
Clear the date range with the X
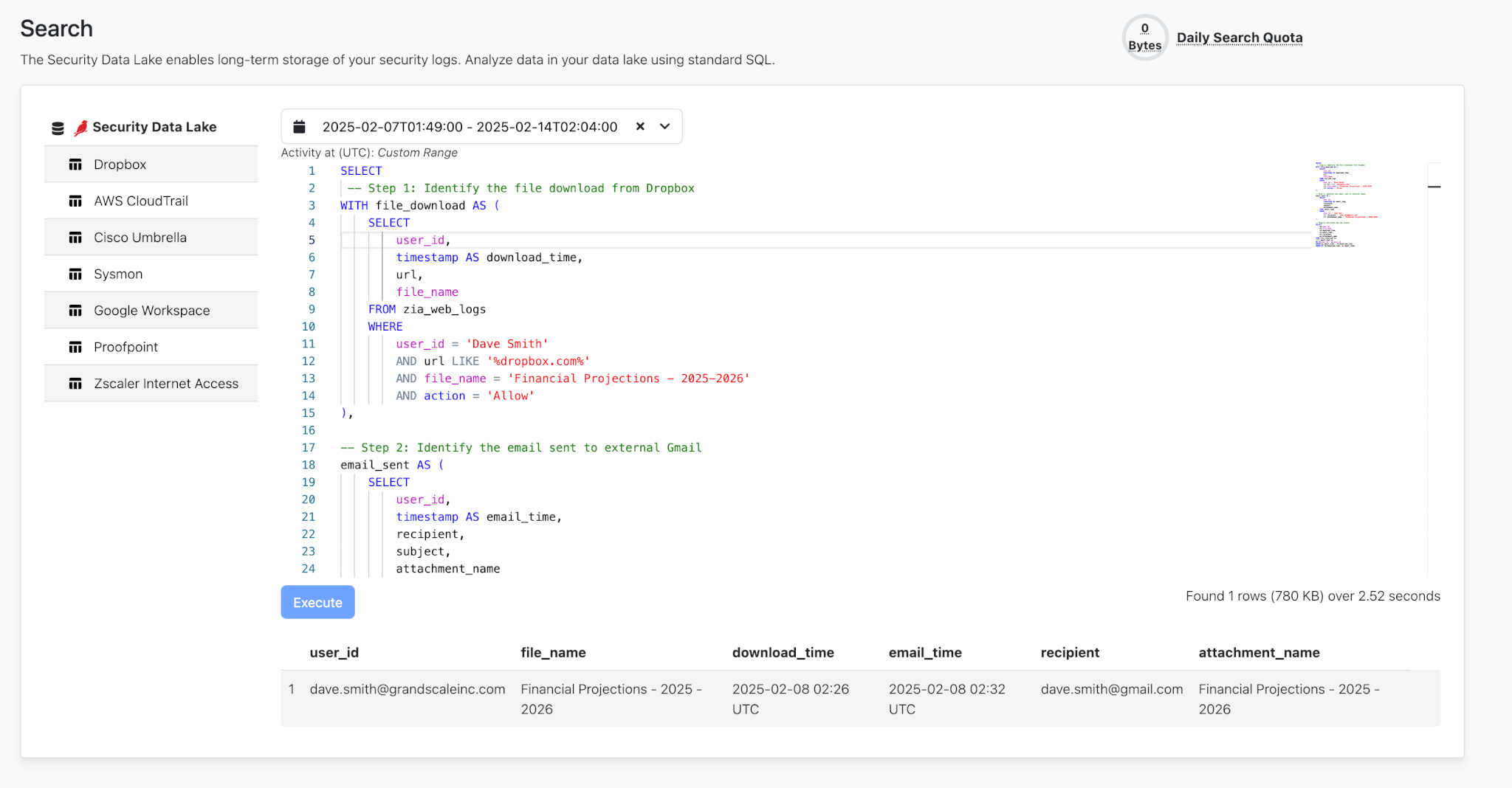(x=640, y=126)
